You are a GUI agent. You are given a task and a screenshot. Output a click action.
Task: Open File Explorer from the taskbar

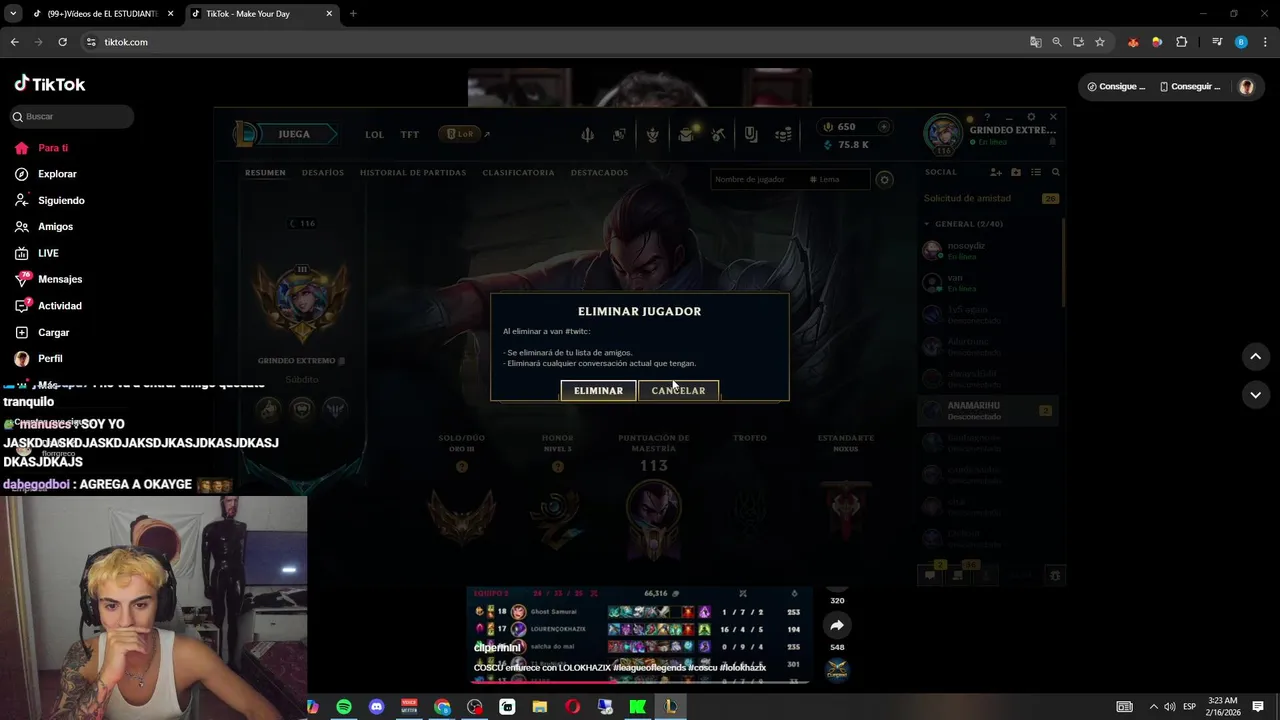[540, 707]
